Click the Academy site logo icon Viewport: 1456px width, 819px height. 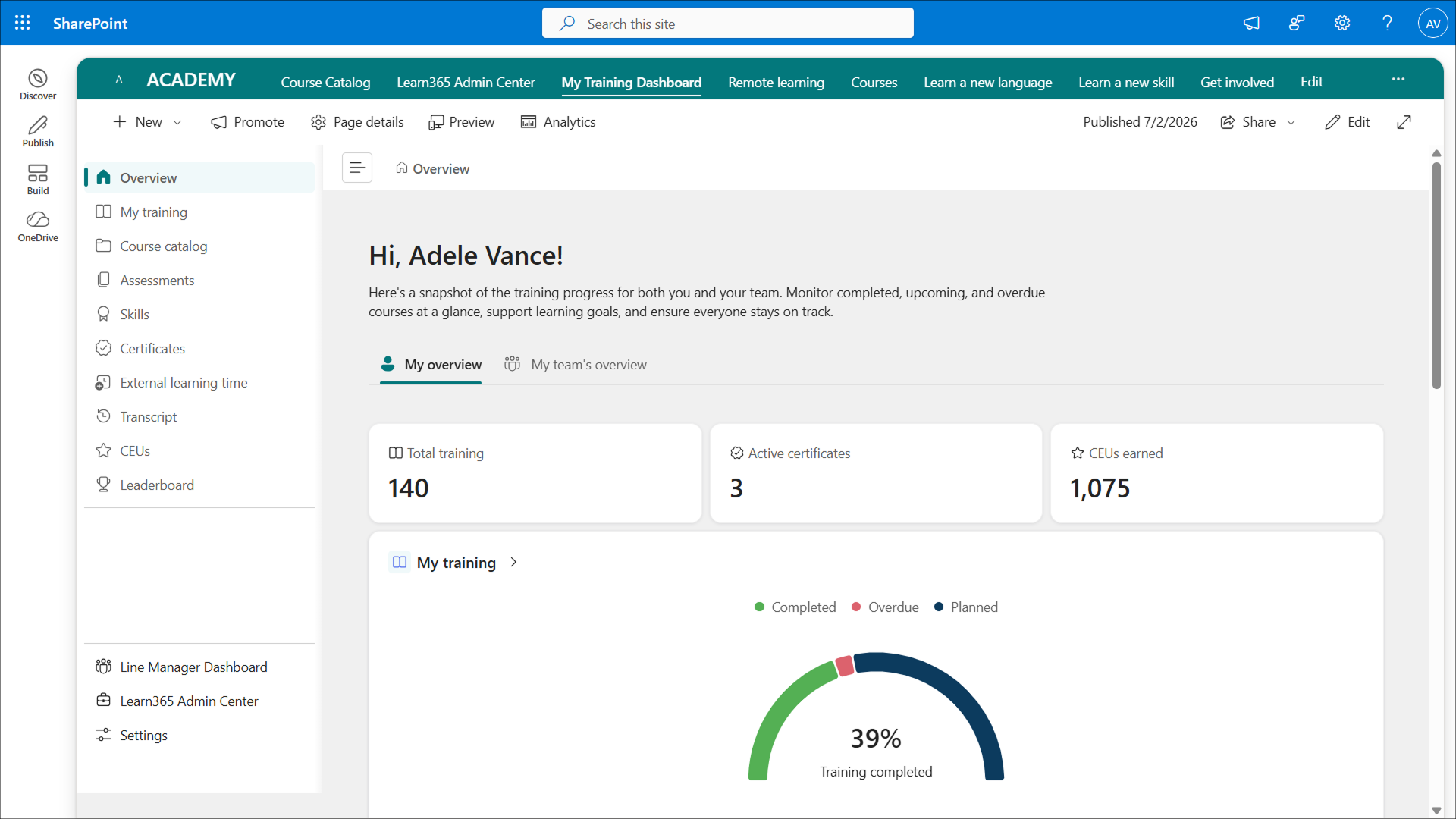tap(119, 80)
